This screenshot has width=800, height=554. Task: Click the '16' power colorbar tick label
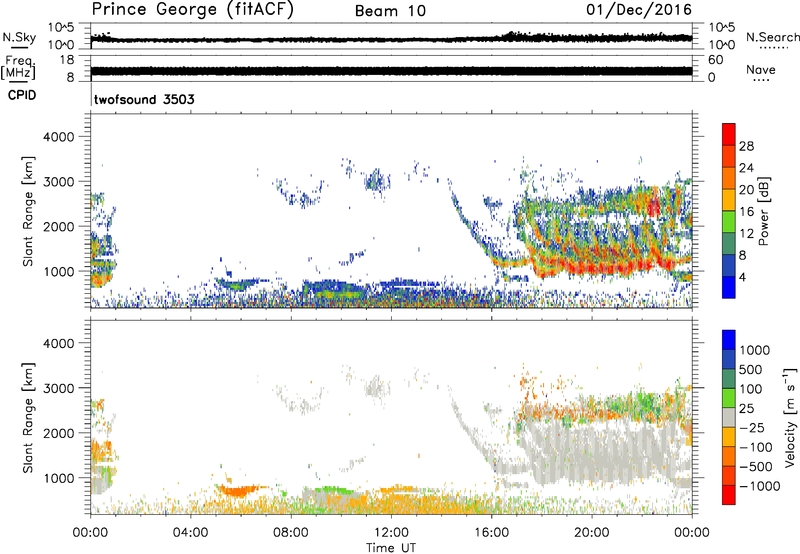[746, 212]
